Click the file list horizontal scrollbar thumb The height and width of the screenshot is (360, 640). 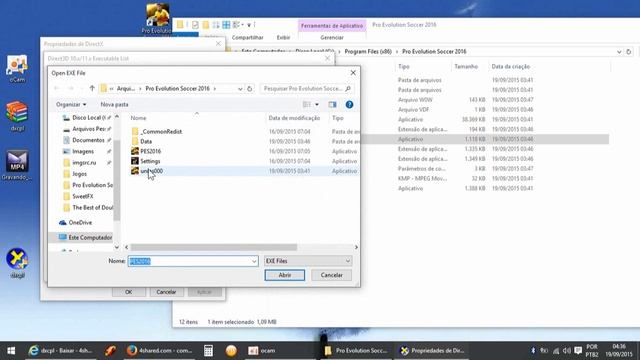[213, 247]
